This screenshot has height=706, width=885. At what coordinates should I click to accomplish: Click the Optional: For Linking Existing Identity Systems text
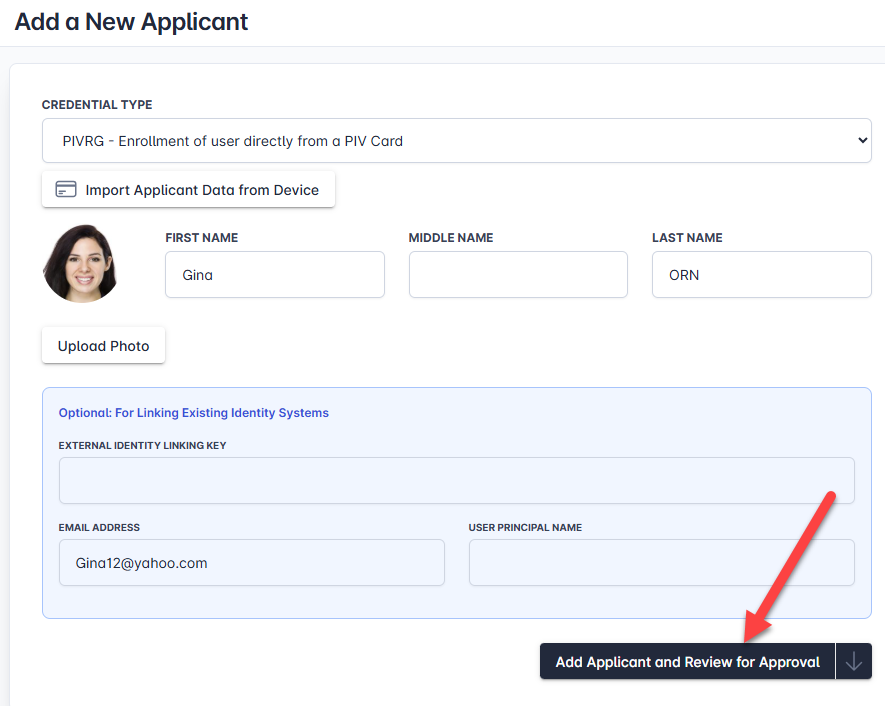pyautogui.click(x=193, y=413)
